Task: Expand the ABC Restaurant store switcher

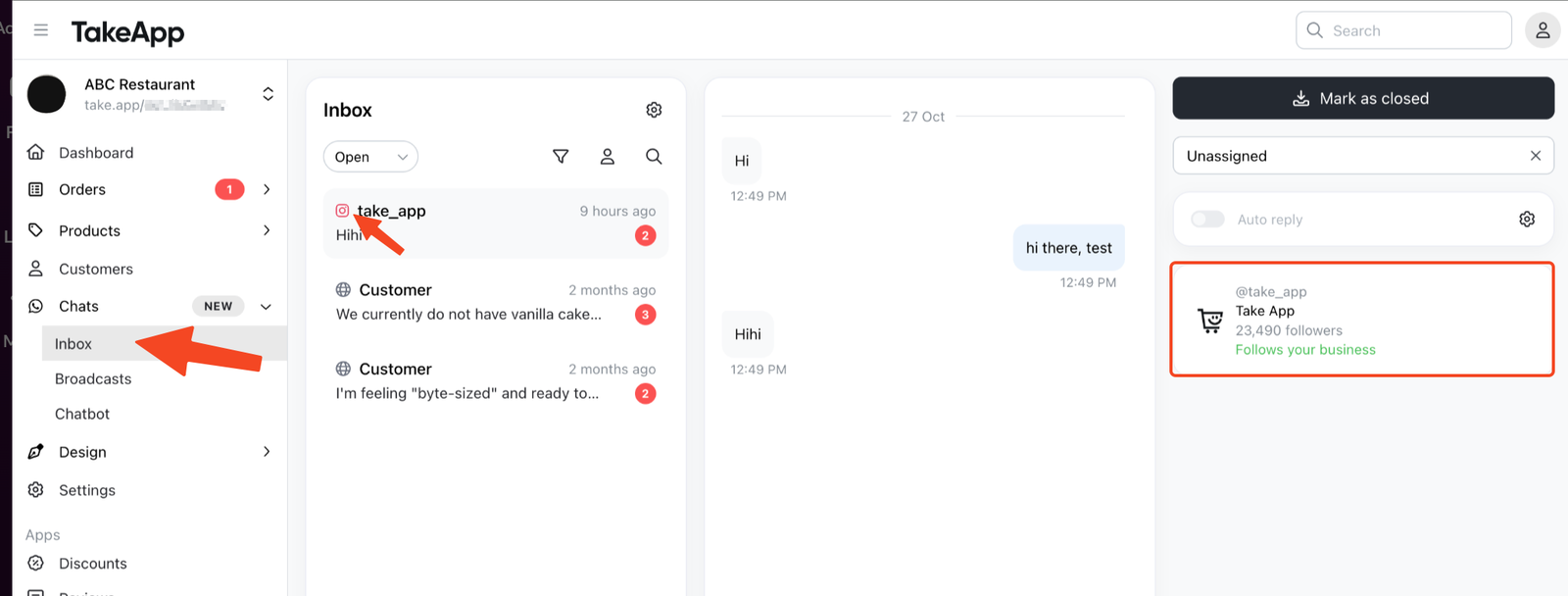Action: 268,94
